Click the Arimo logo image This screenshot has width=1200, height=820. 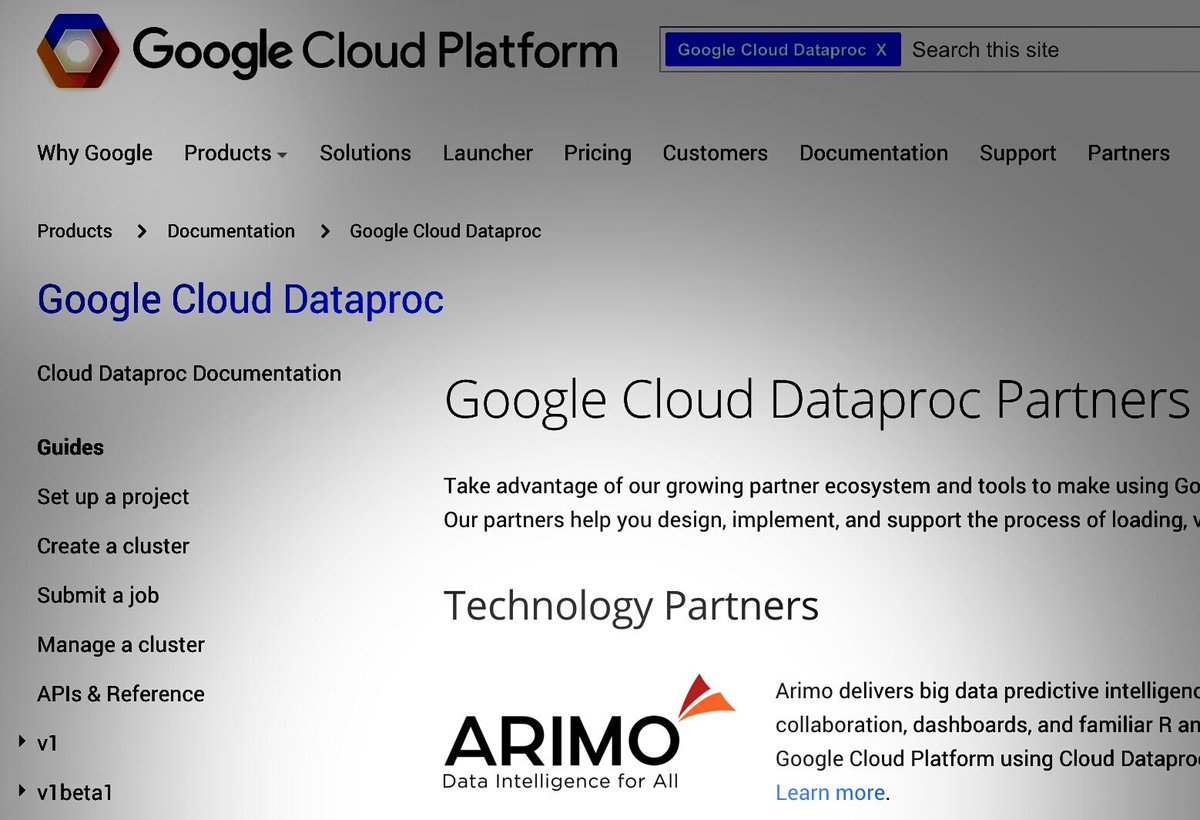click(x=589, y=732)
